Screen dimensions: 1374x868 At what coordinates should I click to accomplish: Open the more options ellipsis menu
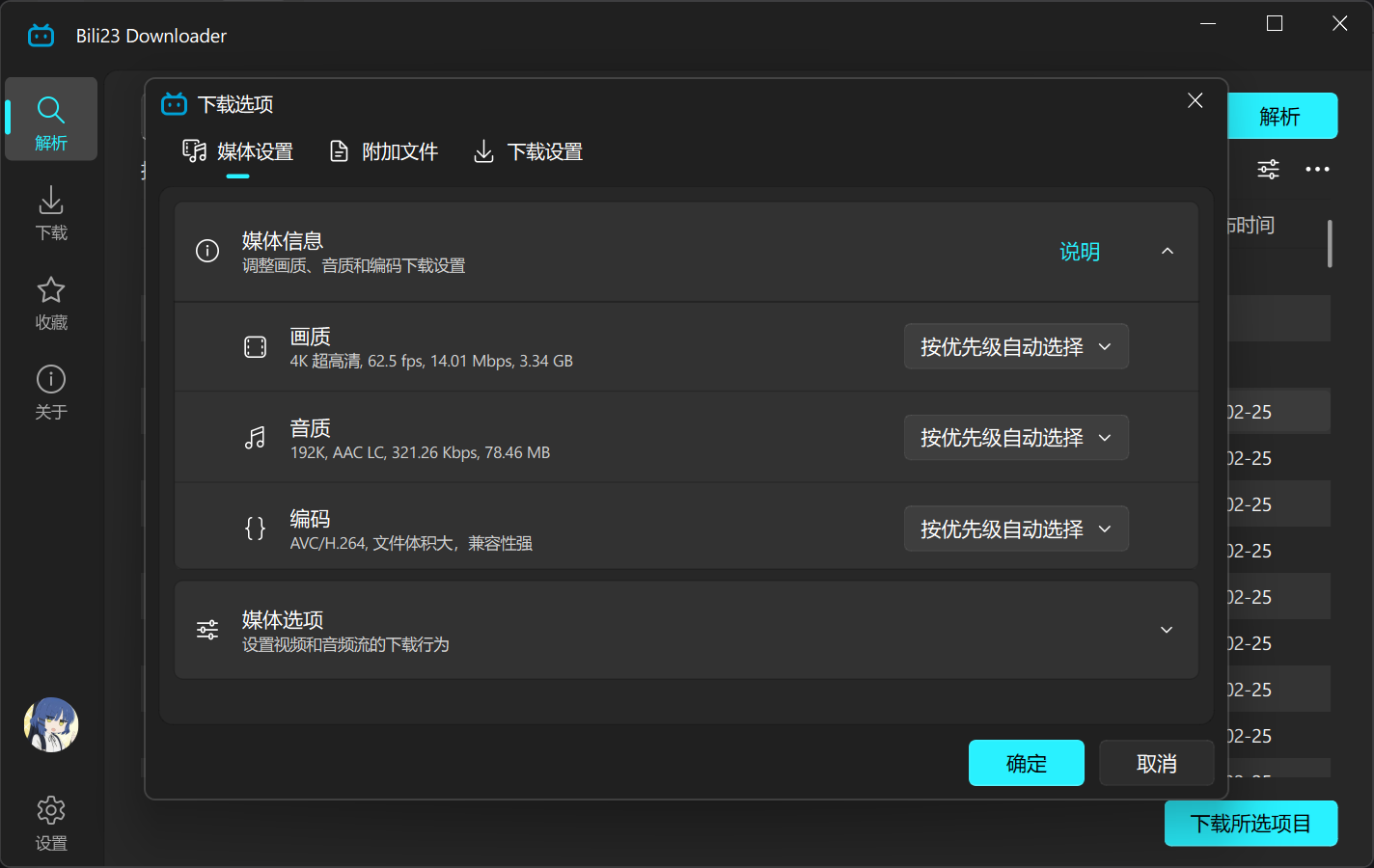click(1317, 169)
